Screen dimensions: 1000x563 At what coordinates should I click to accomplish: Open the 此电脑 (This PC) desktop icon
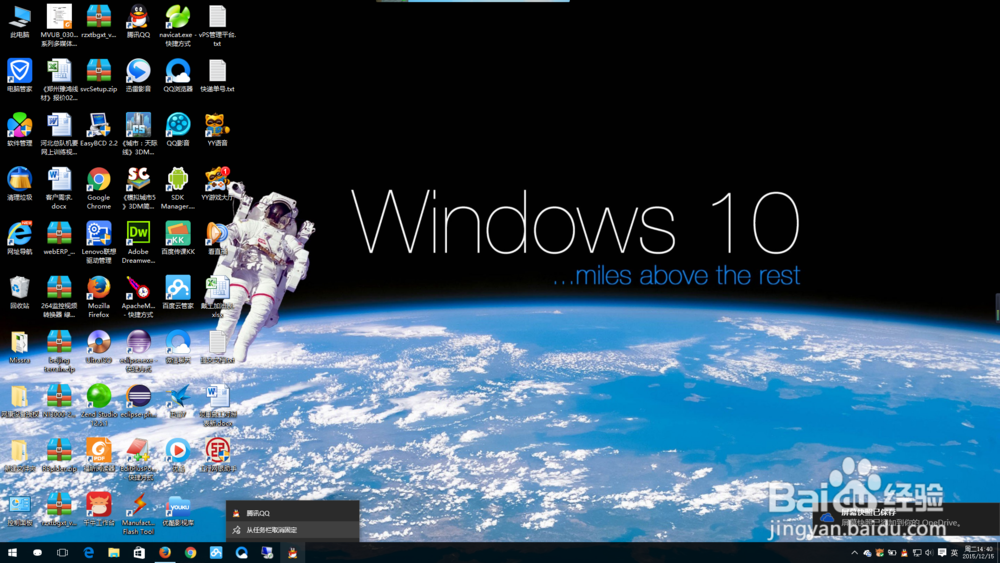(20, 22)
